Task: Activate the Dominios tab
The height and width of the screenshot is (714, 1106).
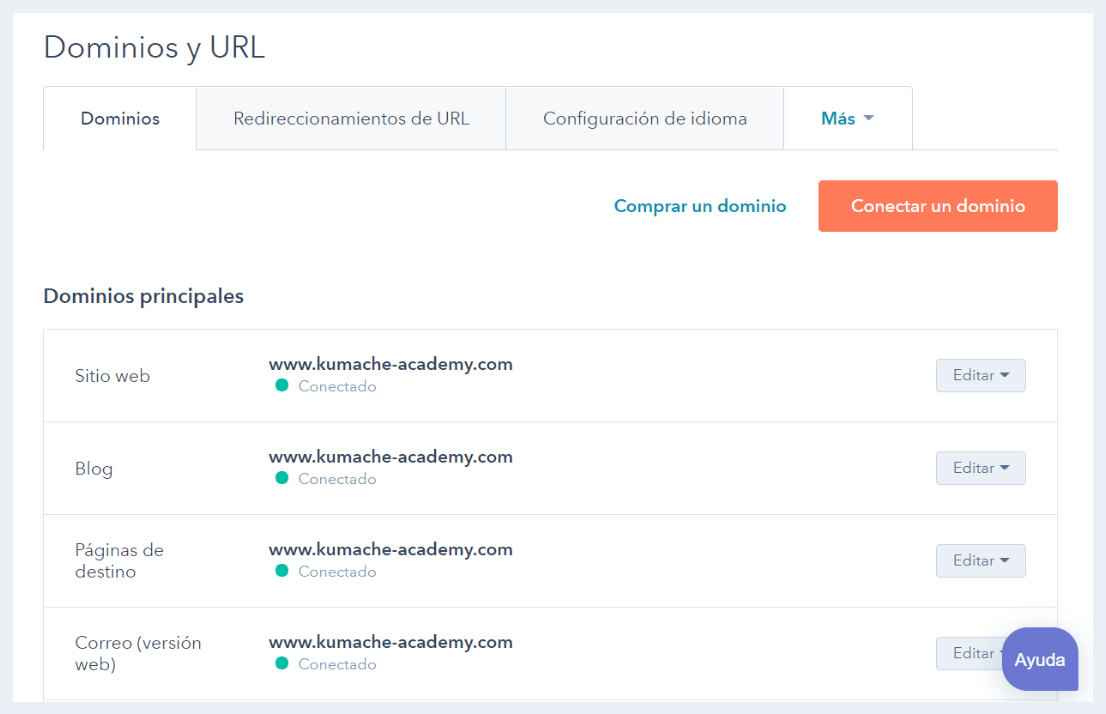Action: [x=119, y=117]
